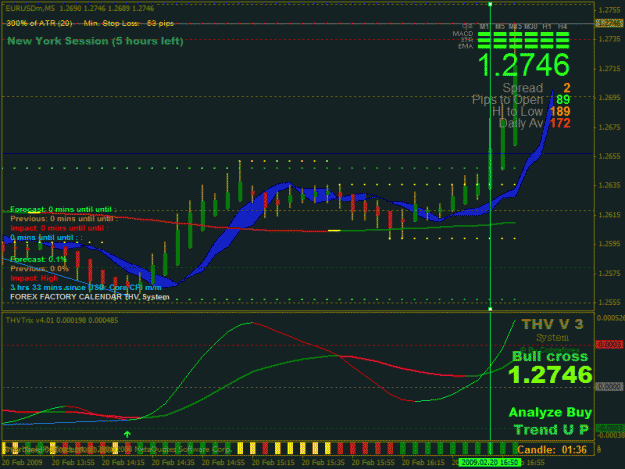Click the New York Session label
The image size is (625, 469).
click(x=95, y=41)
